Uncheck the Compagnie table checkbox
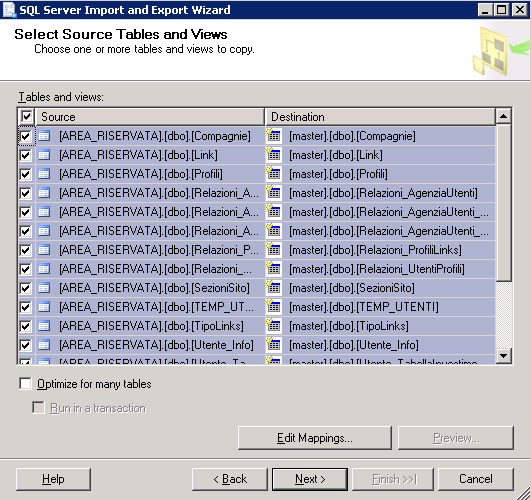 [x=25, y=136]
